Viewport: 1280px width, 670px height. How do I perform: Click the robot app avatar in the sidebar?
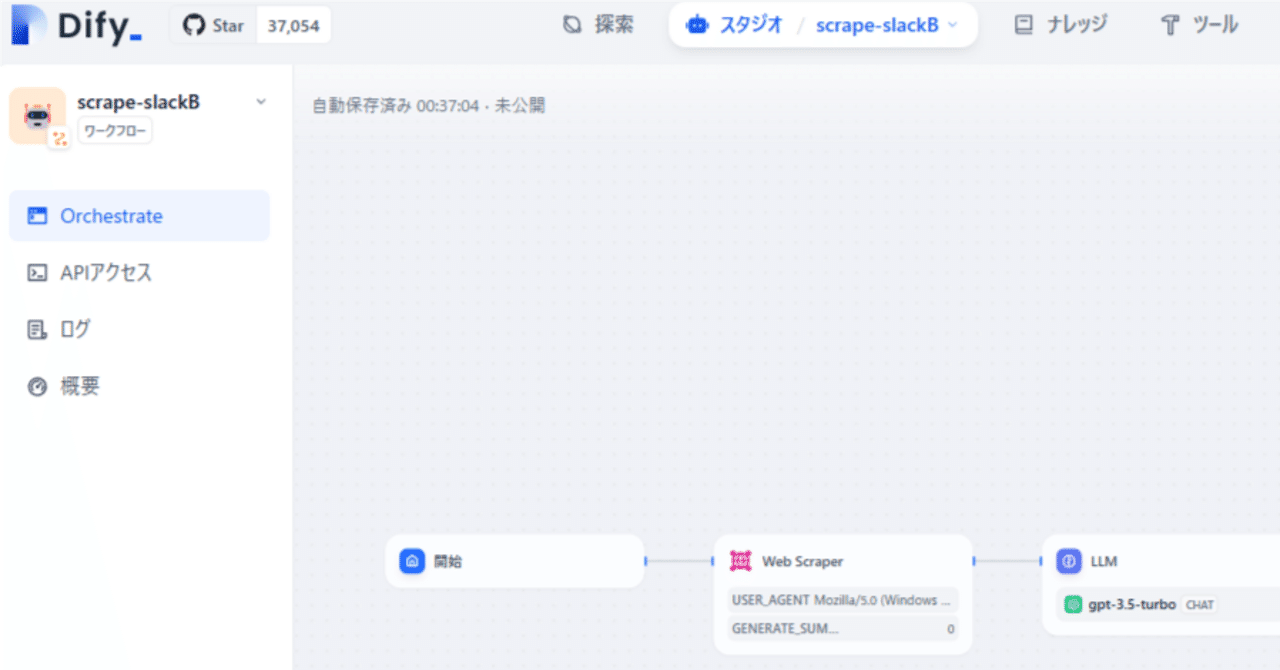click(37, 115)
